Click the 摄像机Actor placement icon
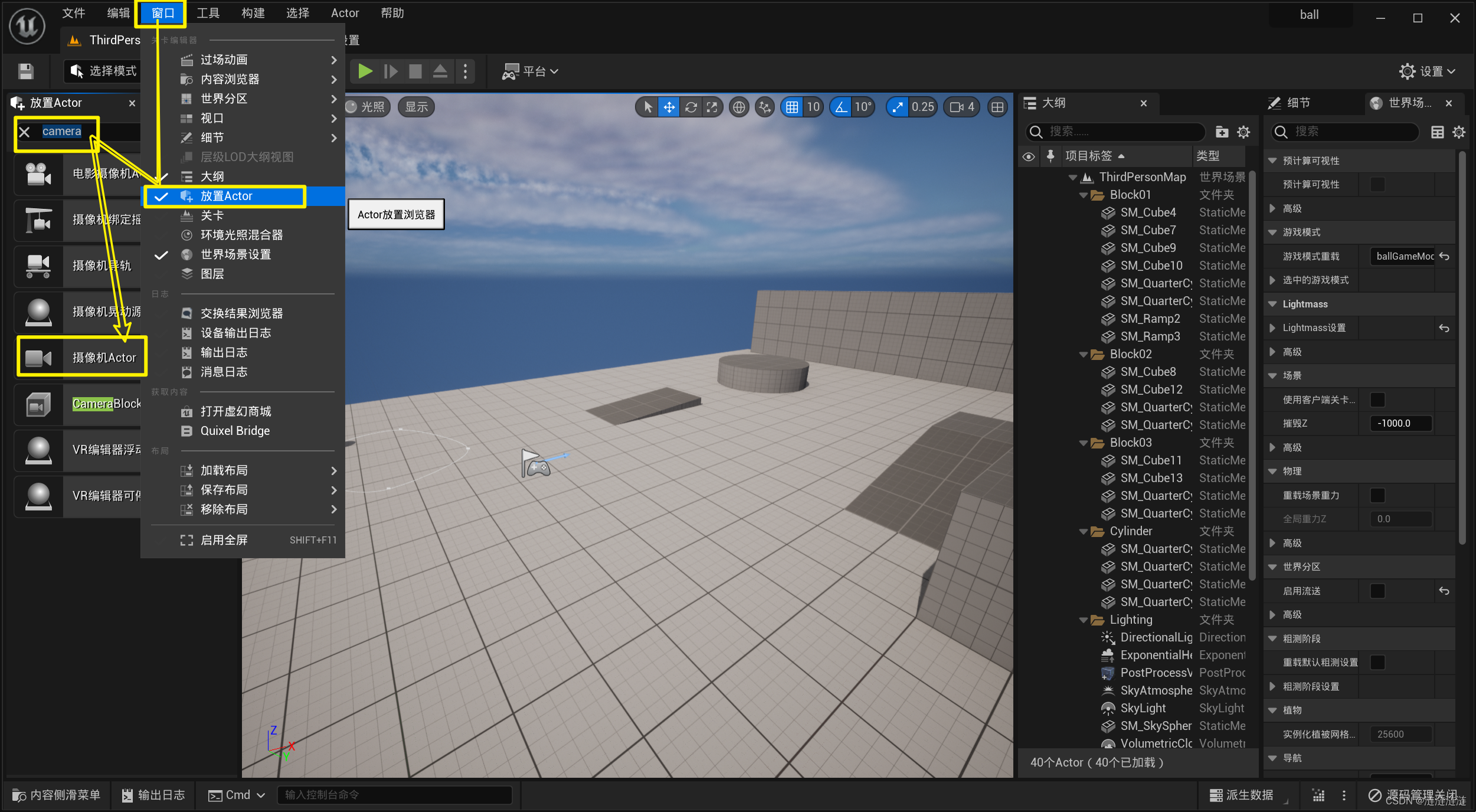The image size is (1476, 812). 38,357
